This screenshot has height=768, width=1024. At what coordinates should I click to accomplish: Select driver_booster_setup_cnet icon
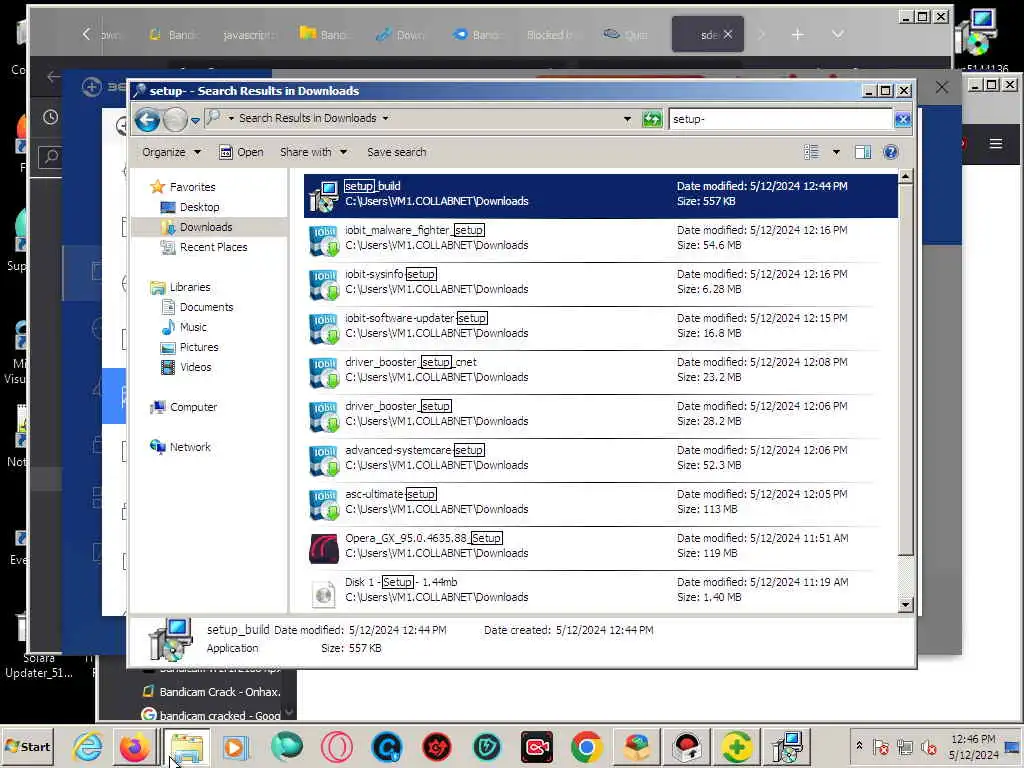point(323,372)
